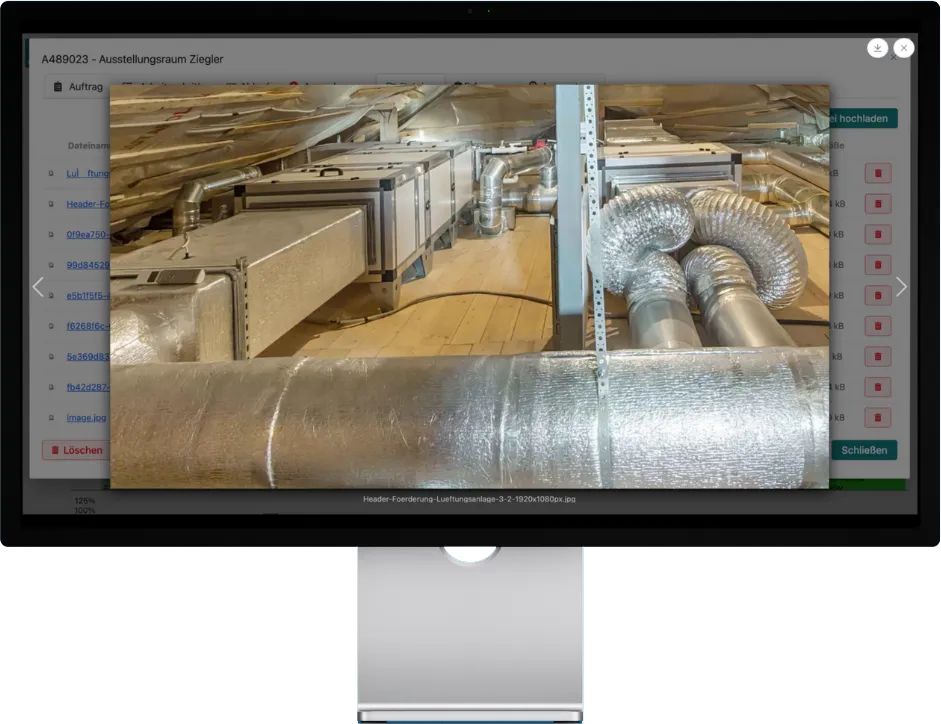Click the small file icon beside Header-Fo link

point(51,204)
